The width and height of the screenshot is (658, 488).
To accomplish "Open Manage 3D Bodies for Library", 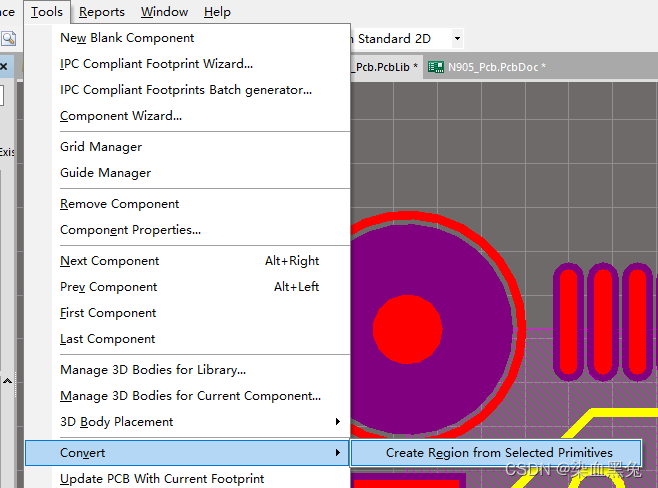I will click(187, 370).
